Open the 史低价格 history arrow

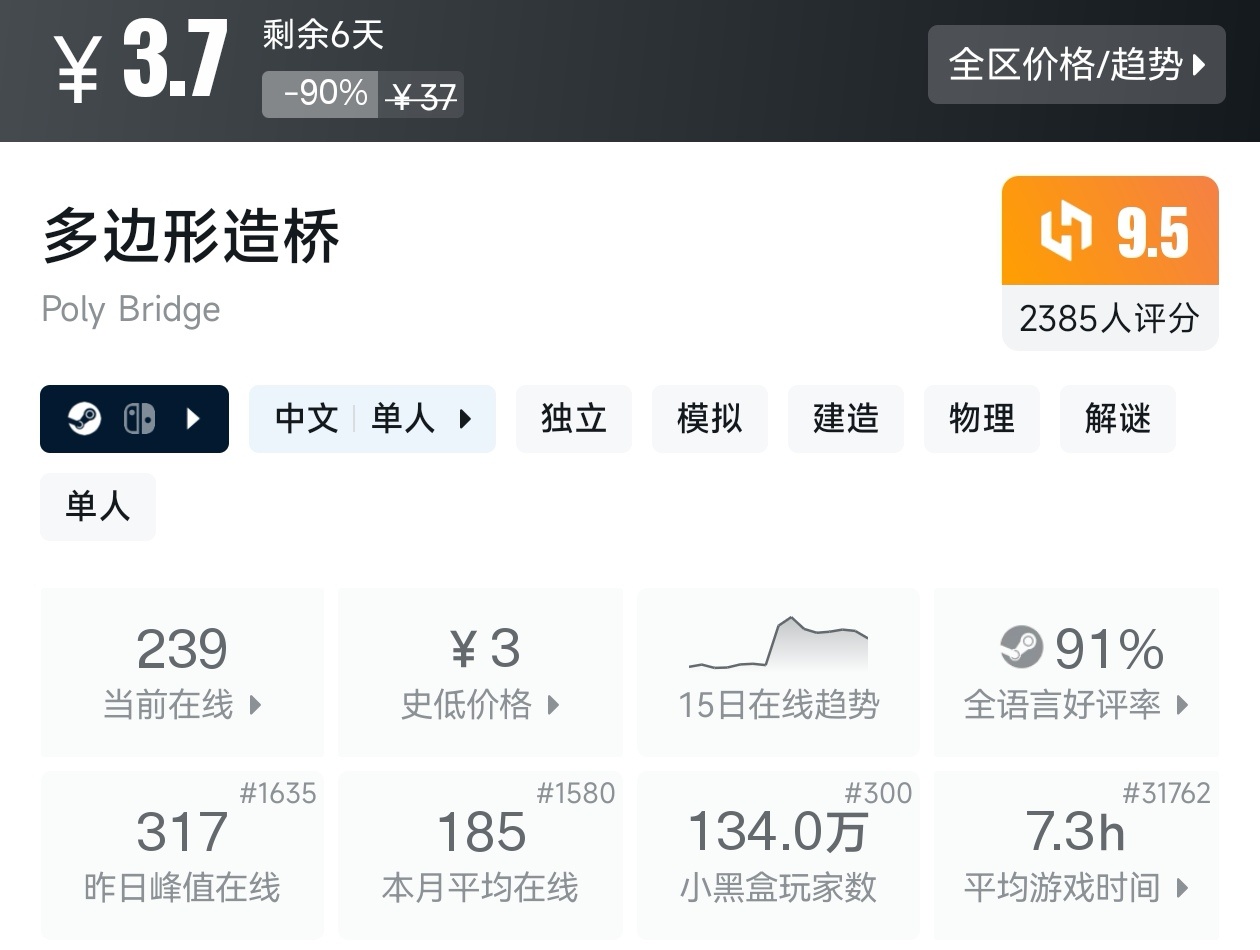tap(553, 705)
